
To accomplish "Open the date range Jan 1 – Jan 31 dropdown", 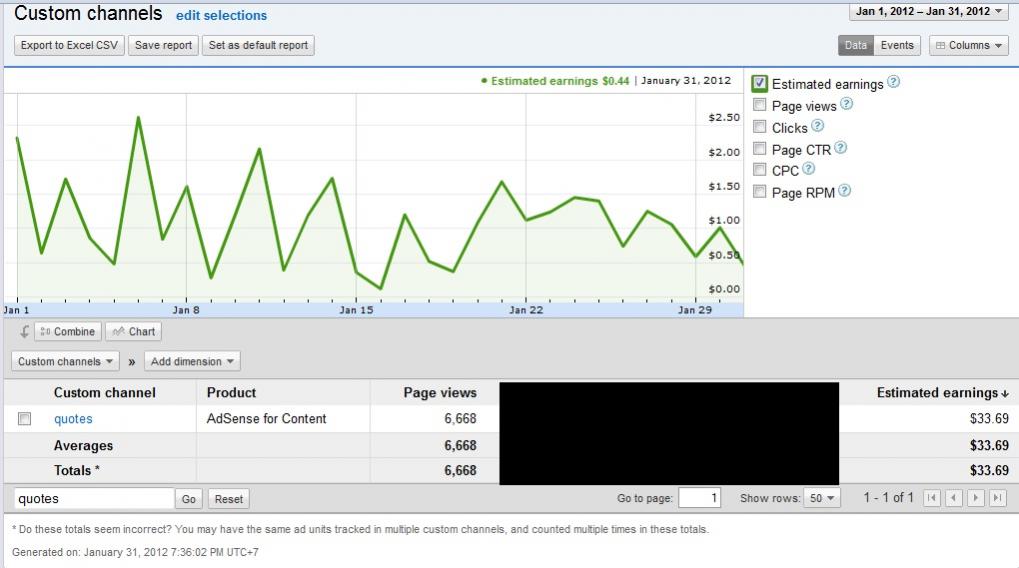I will [929, 11].
